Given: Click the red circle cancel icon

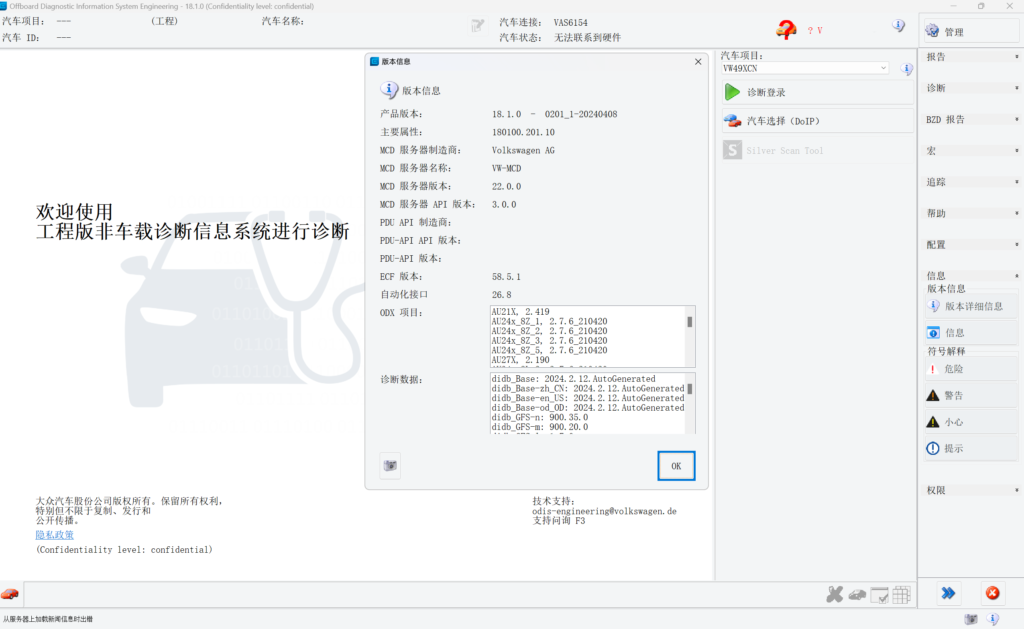Looking at the screenshot, I should click(992, 593).
